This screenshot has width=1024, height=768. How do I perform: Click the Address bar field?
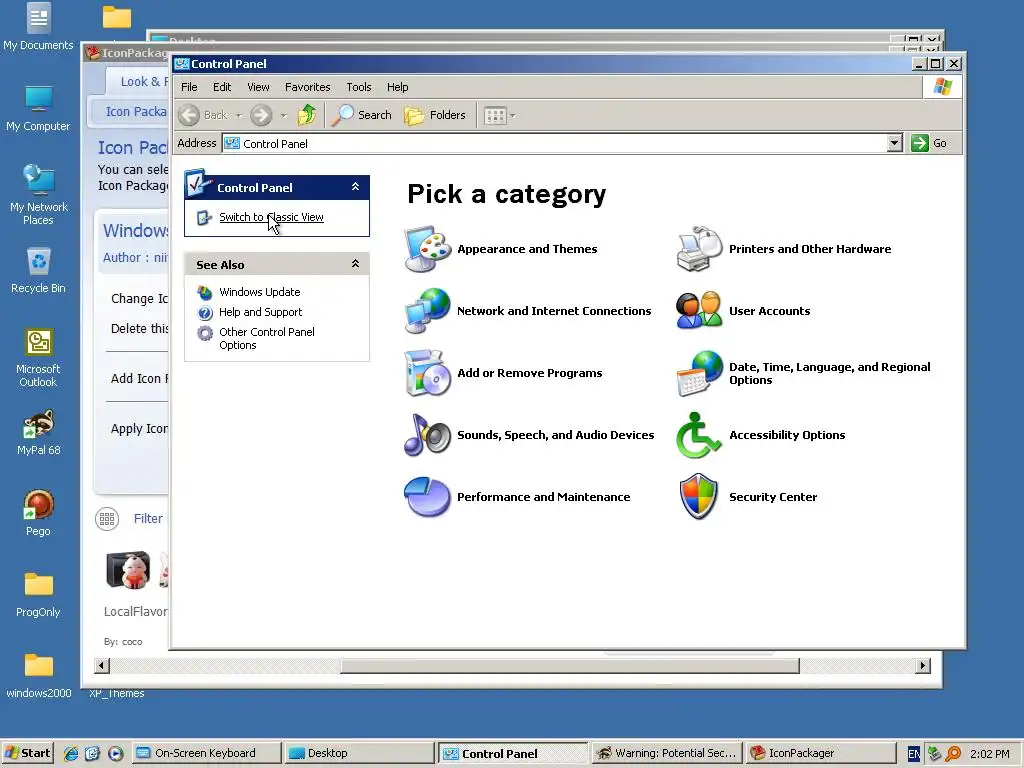click(555, 143)
